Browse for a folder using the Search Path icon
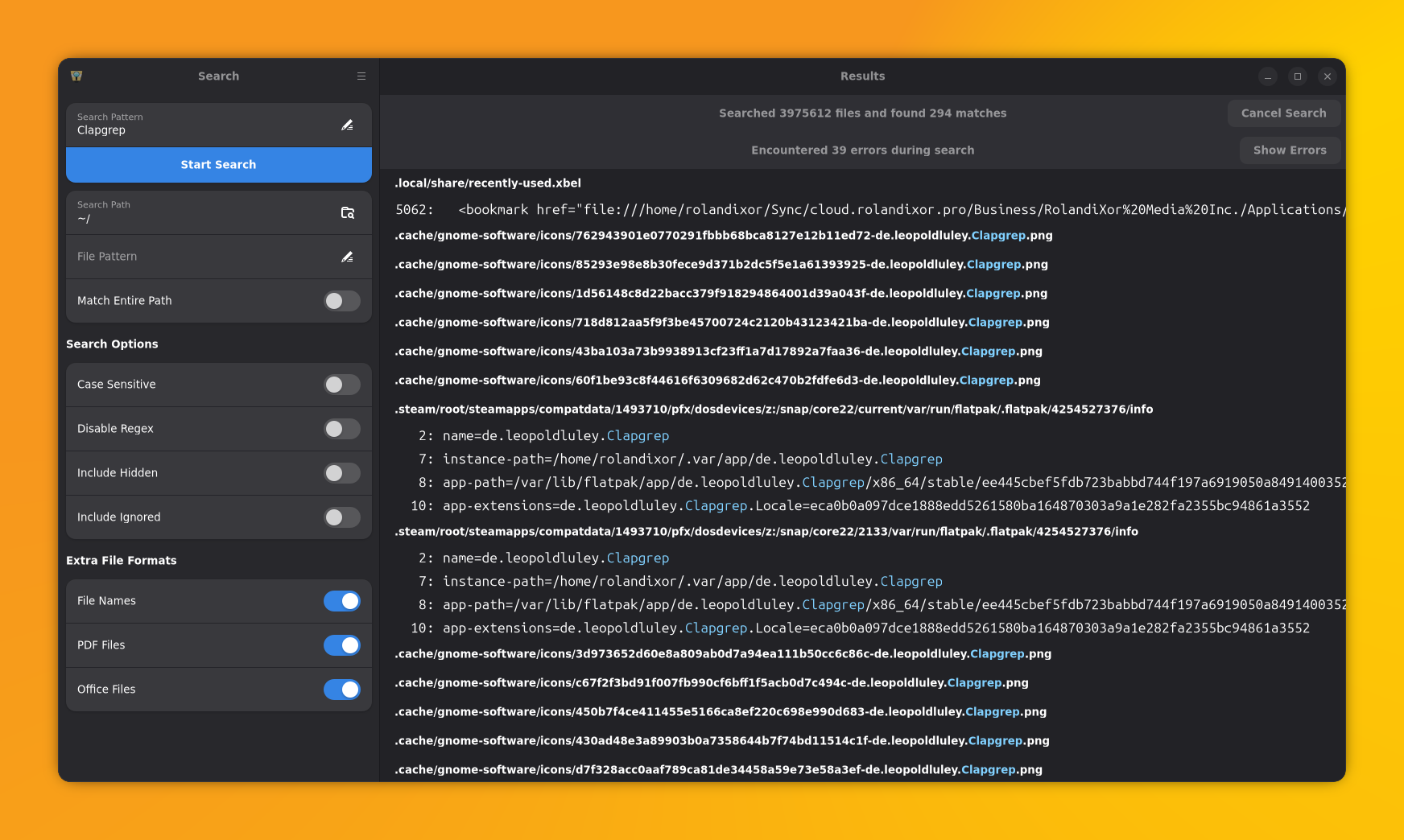 pyautogui.click(x=347, y=212)
